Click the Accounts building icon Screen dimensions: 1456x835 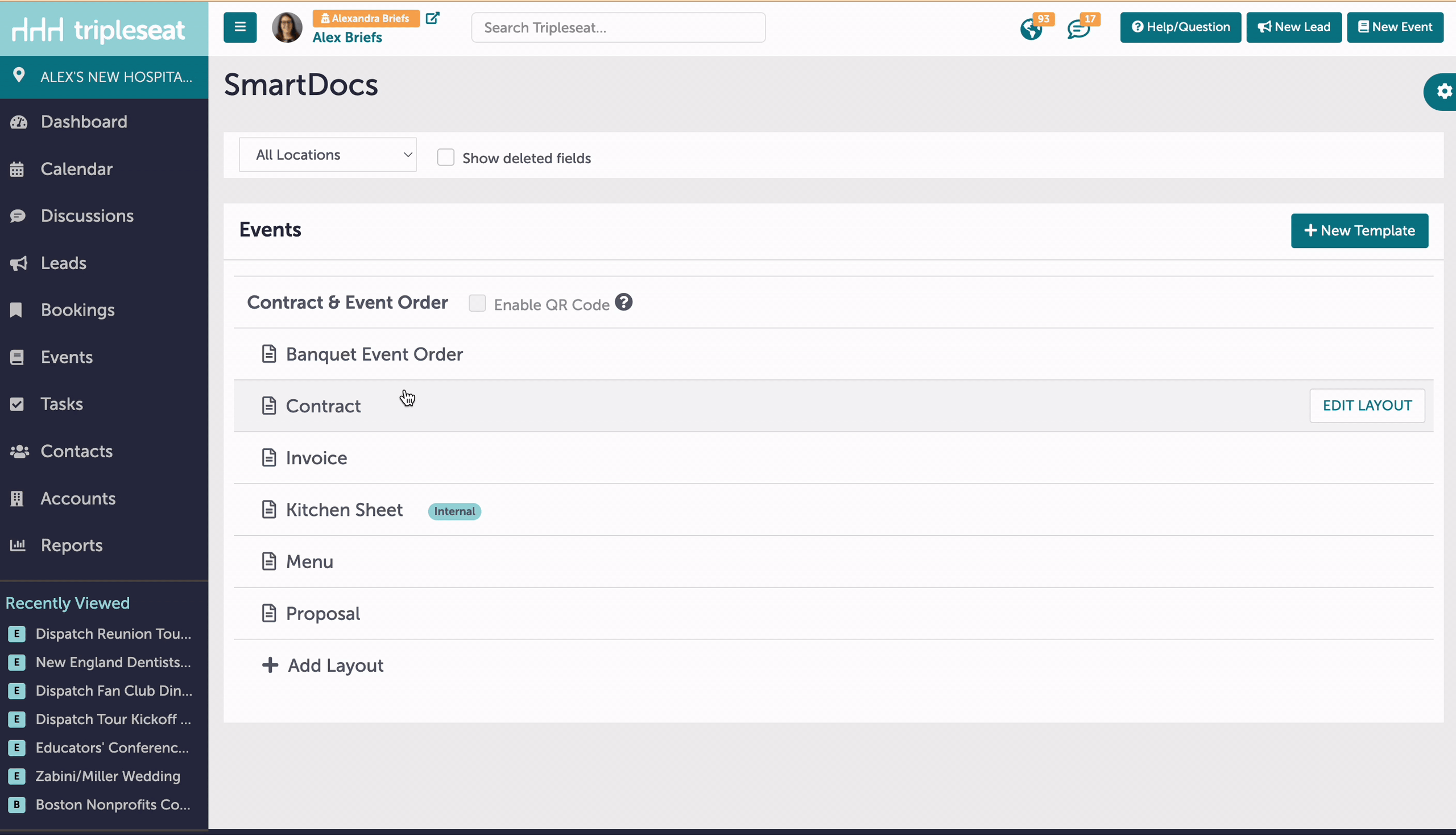17,498
